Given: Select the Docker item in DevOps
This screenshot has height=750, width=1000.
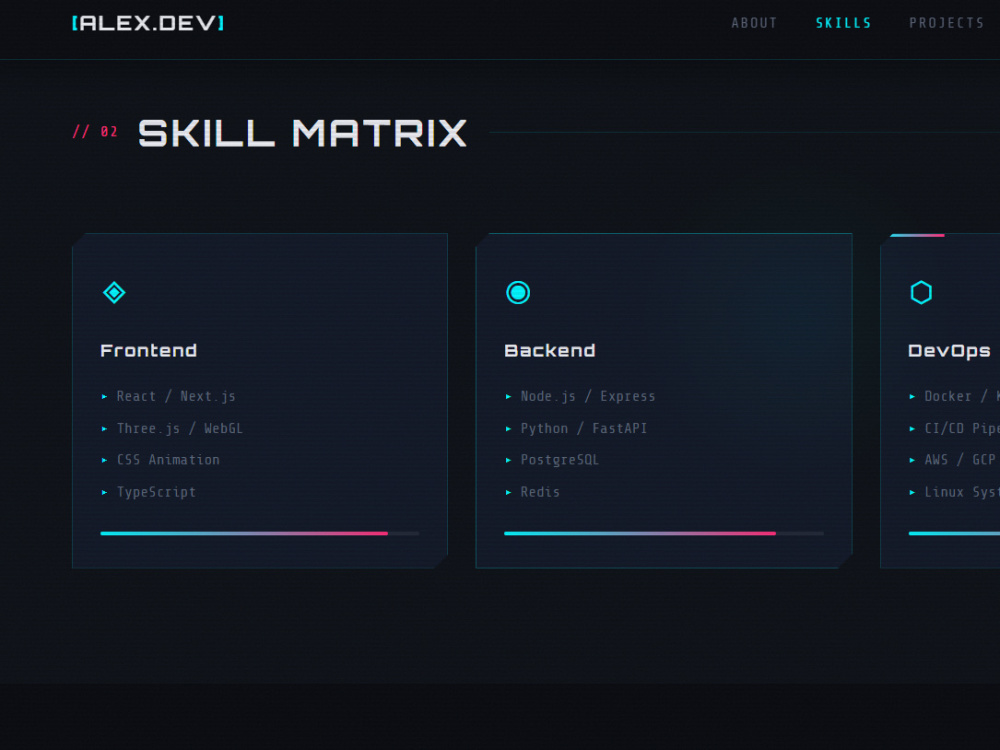Looking at the screenshot, I should pyautogui.click(x=962, y=396).
